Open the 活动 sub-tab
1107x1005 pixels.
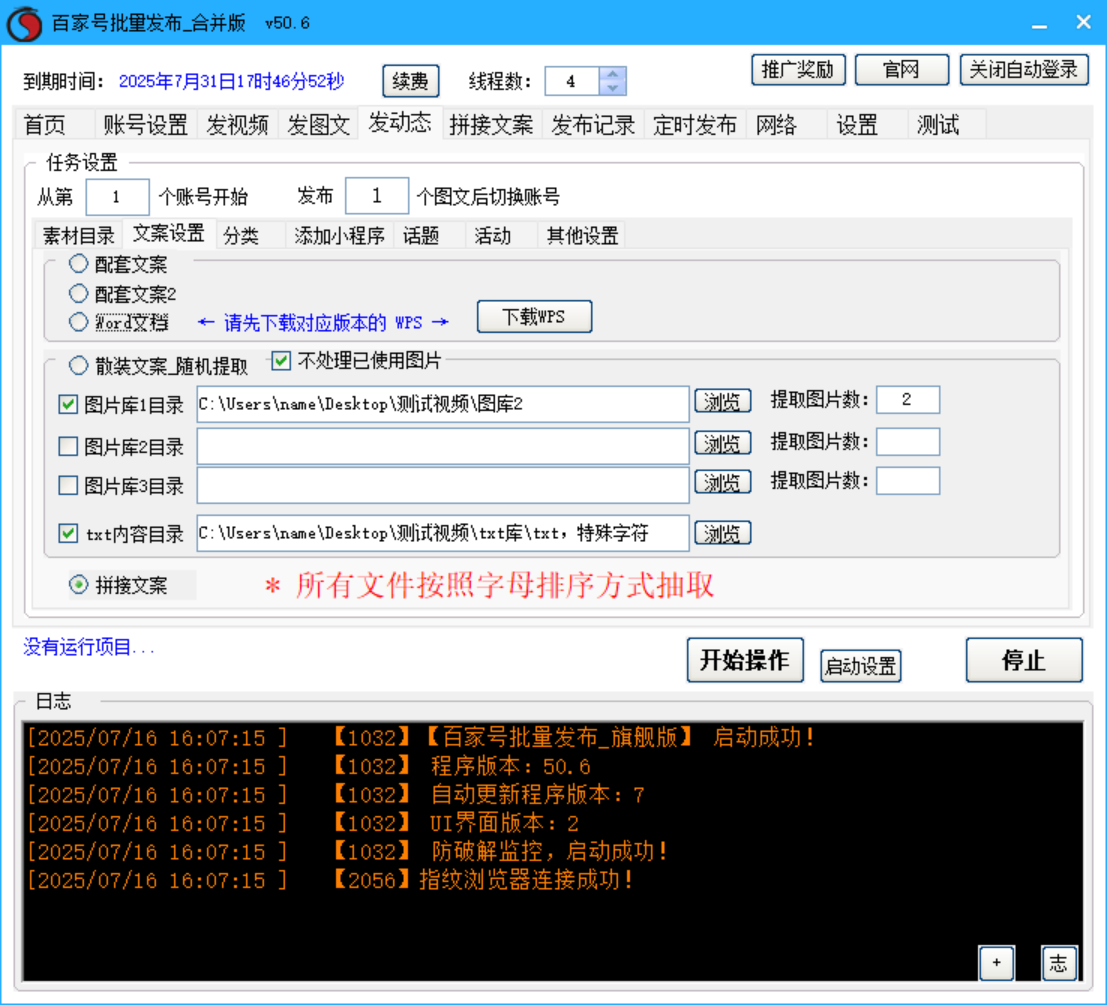(x=501, y=235)
